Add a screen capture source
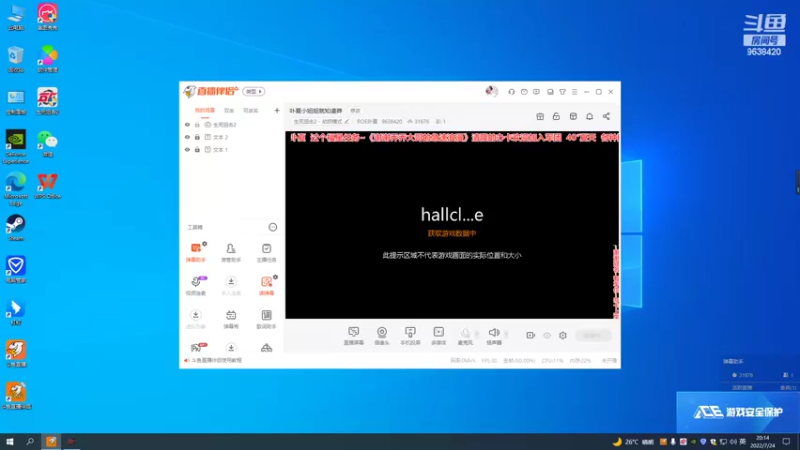 tap(354, 336)
